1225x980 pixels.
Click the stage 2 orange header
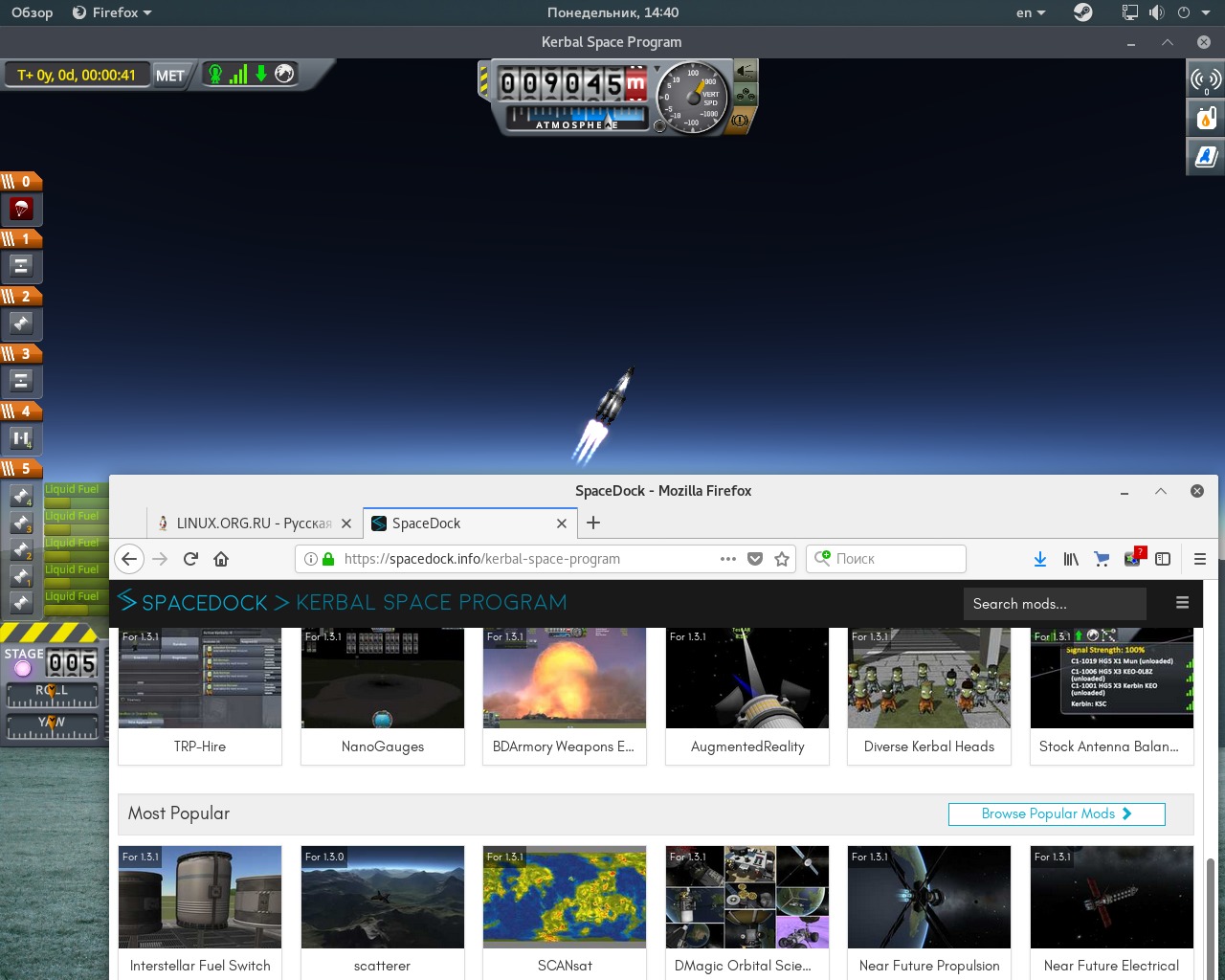[21, 297]
